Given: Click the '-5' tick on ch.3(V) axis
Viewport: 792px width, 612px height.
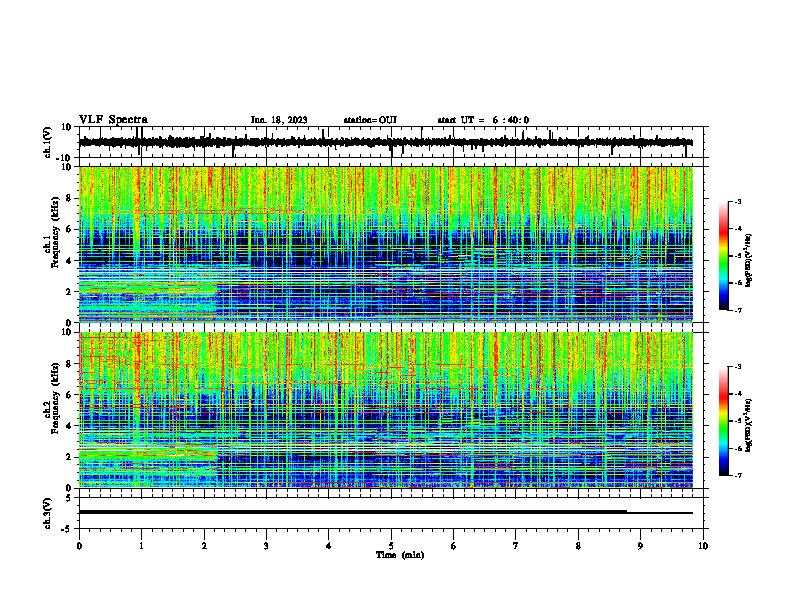Looking at the screenshot, I should [x=68, y=529].
